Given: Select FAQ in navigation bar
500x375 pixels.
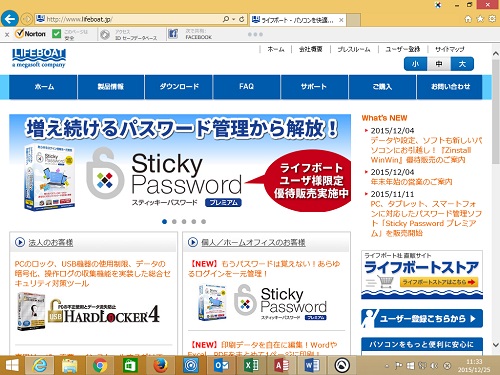Looking at the screenshot, I should pyautogui.click(x=246, y=87).
